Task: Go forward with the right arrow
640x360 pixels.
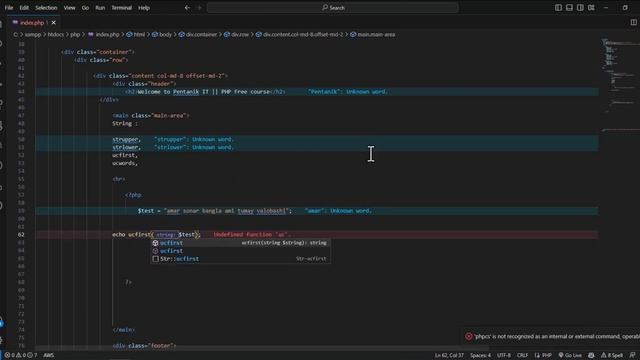Action: pos(200,8)
